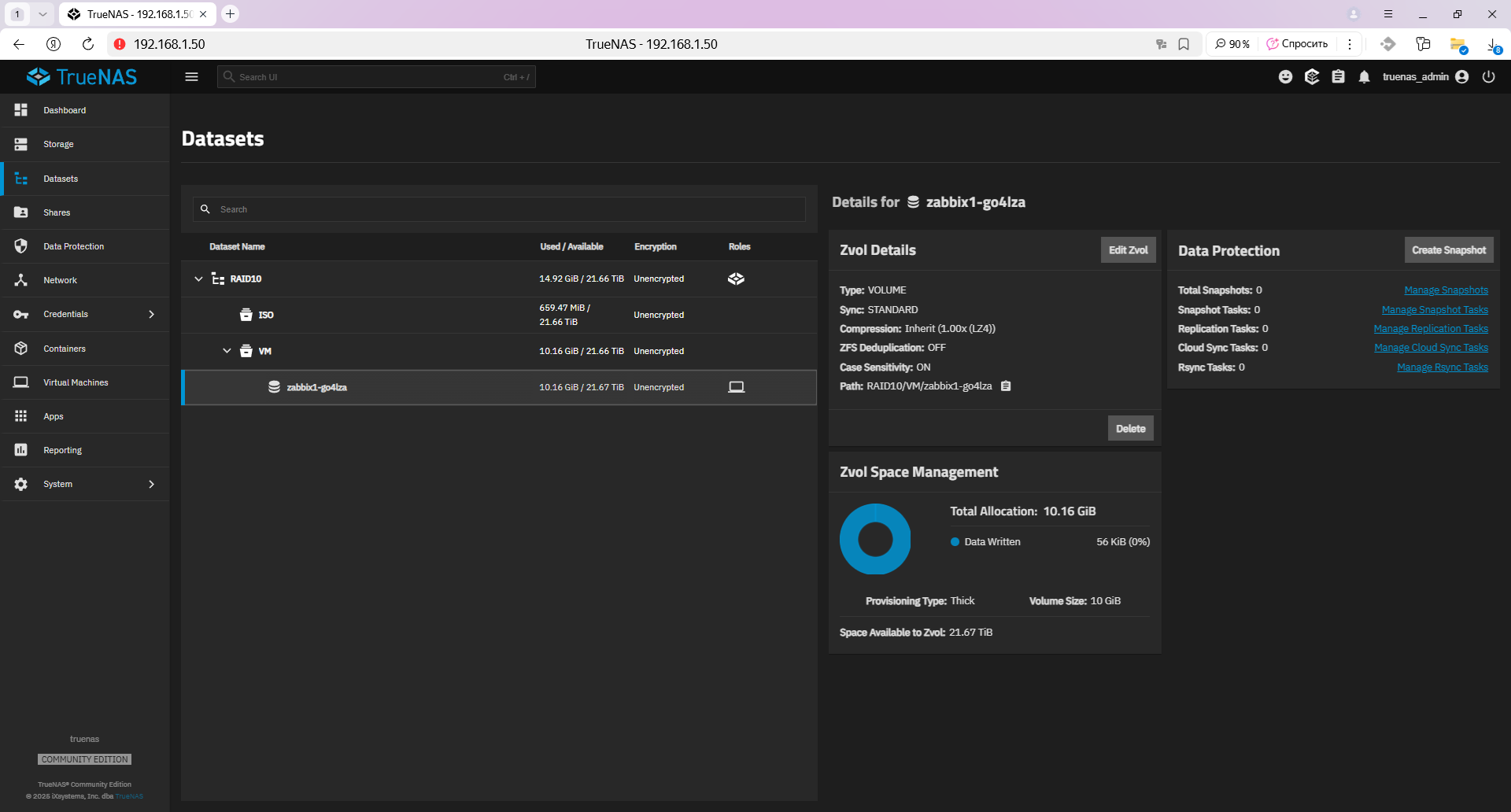Click the Used / Available column header
Viewport: 1511px width, 812px height.
[571, 247]
